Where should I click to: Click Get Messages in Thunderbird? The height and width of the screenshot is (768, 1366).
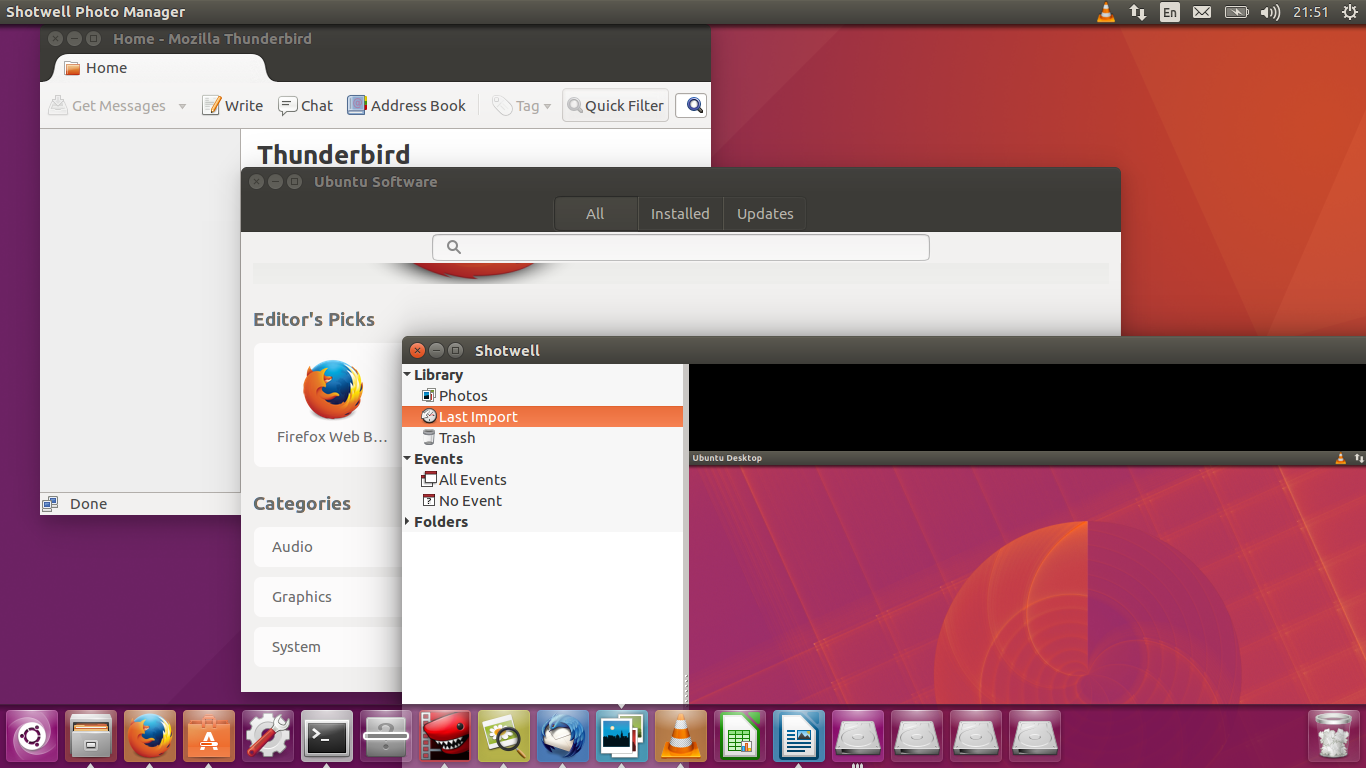coord(106,106)
